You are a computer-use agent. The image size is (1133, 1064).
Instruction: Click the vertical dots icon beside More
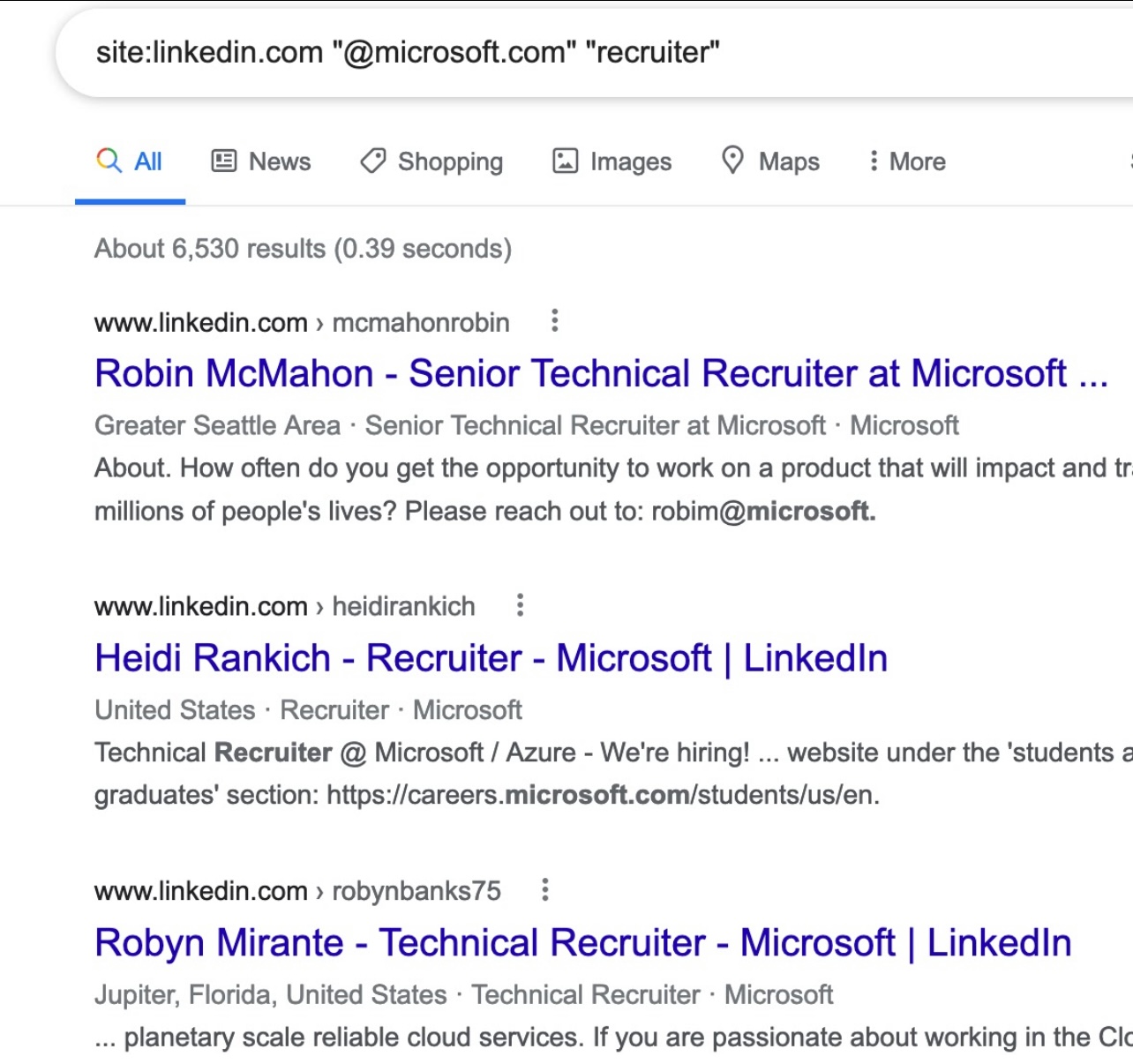point(874,161)
